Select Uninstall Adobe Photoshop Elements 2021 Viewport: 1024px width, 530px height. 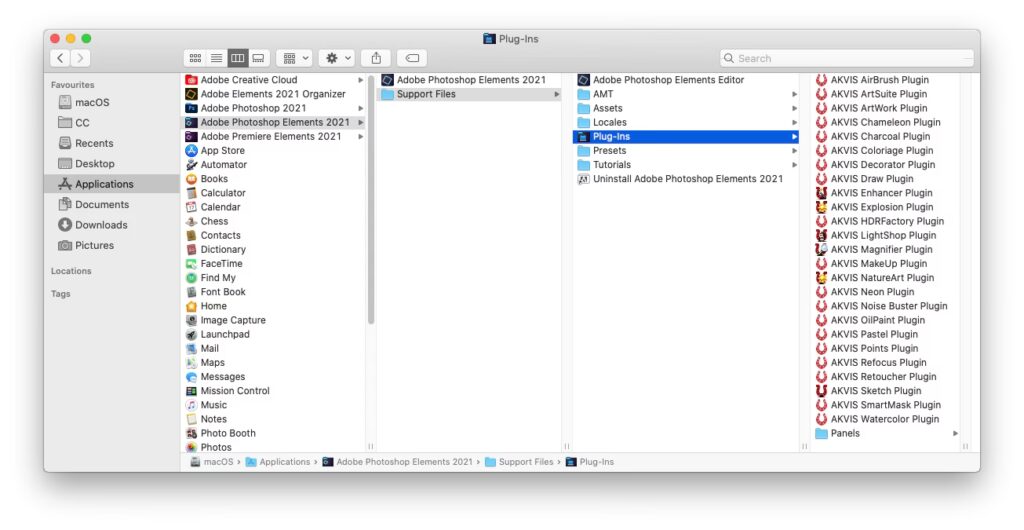[x=687, y=179]
